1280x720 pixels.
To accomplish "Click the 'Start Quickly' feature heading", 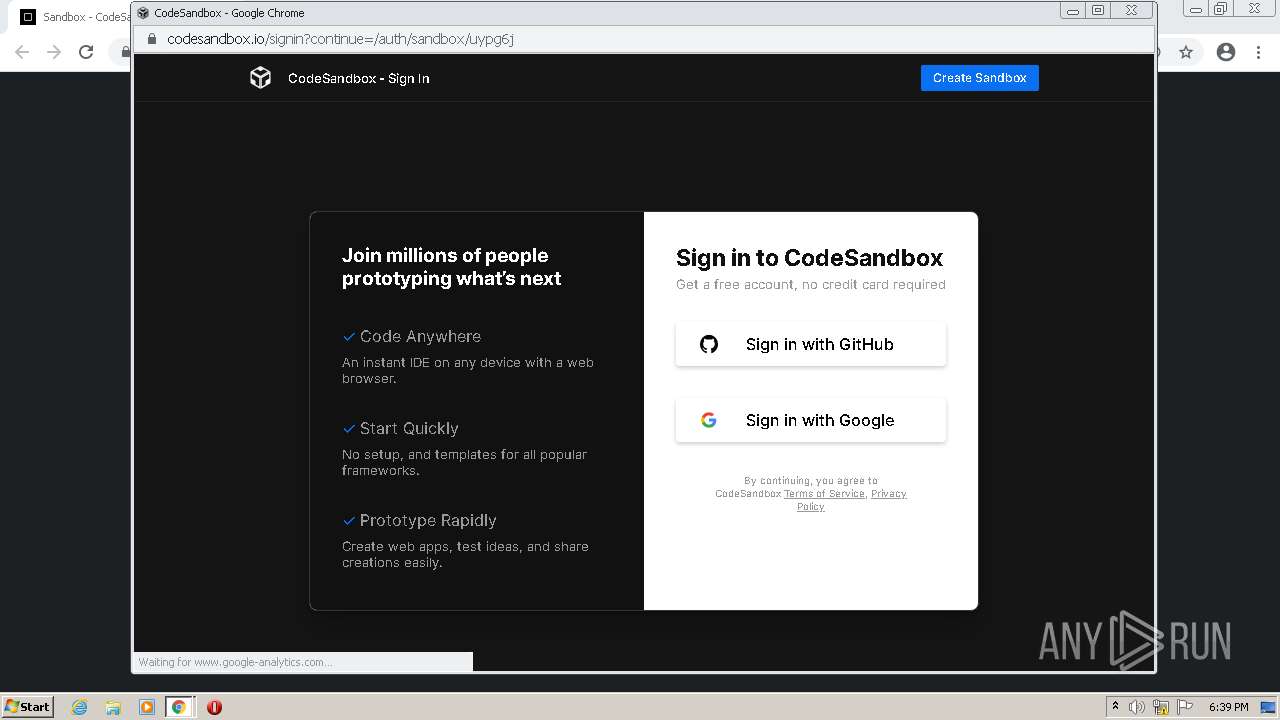I will (409, 429).
